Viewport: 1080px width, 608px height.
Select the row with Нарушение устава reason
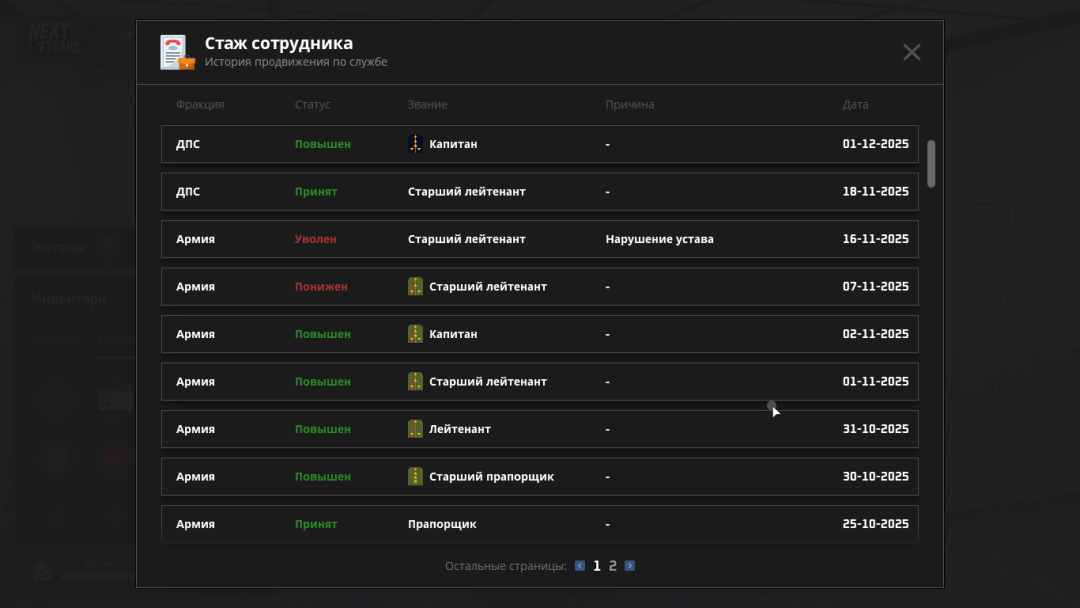(540, 240)
